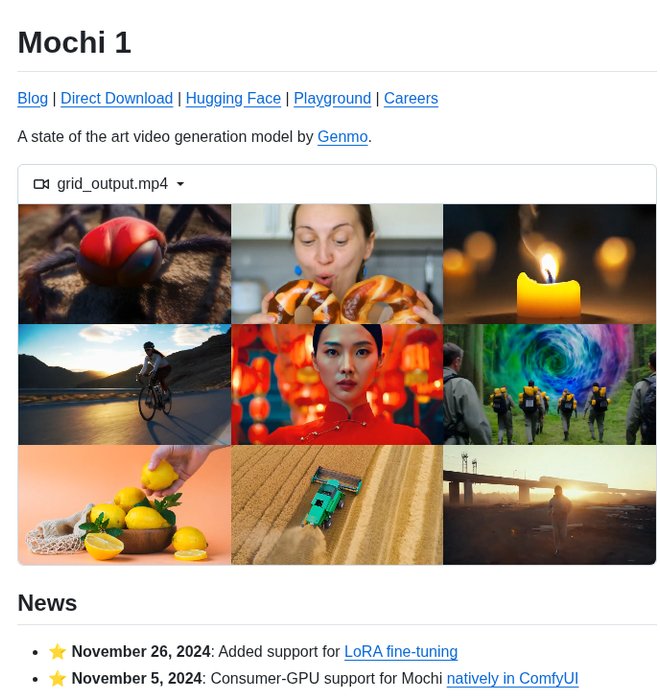Open the Direct Download link
Viewport: 660px width, 700px height.
tap(117, 98)
